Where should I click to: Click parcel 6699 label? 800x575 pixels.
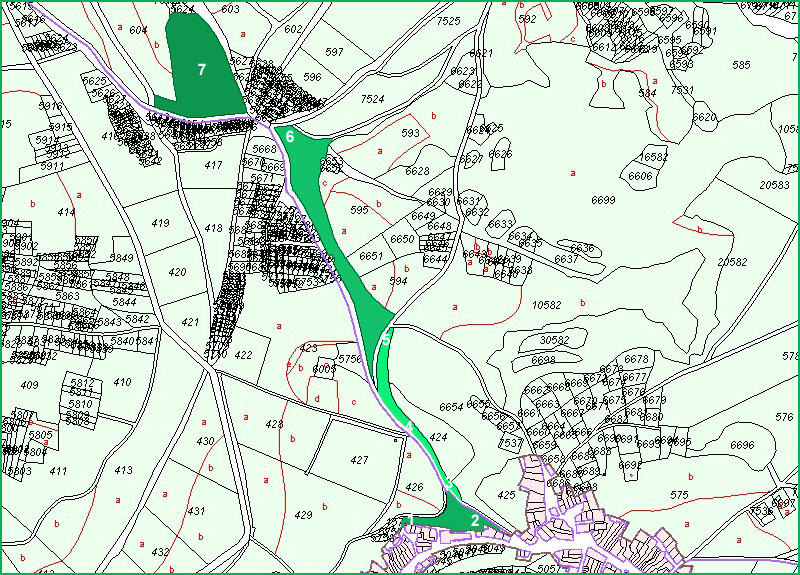click(x=602, y=200)
